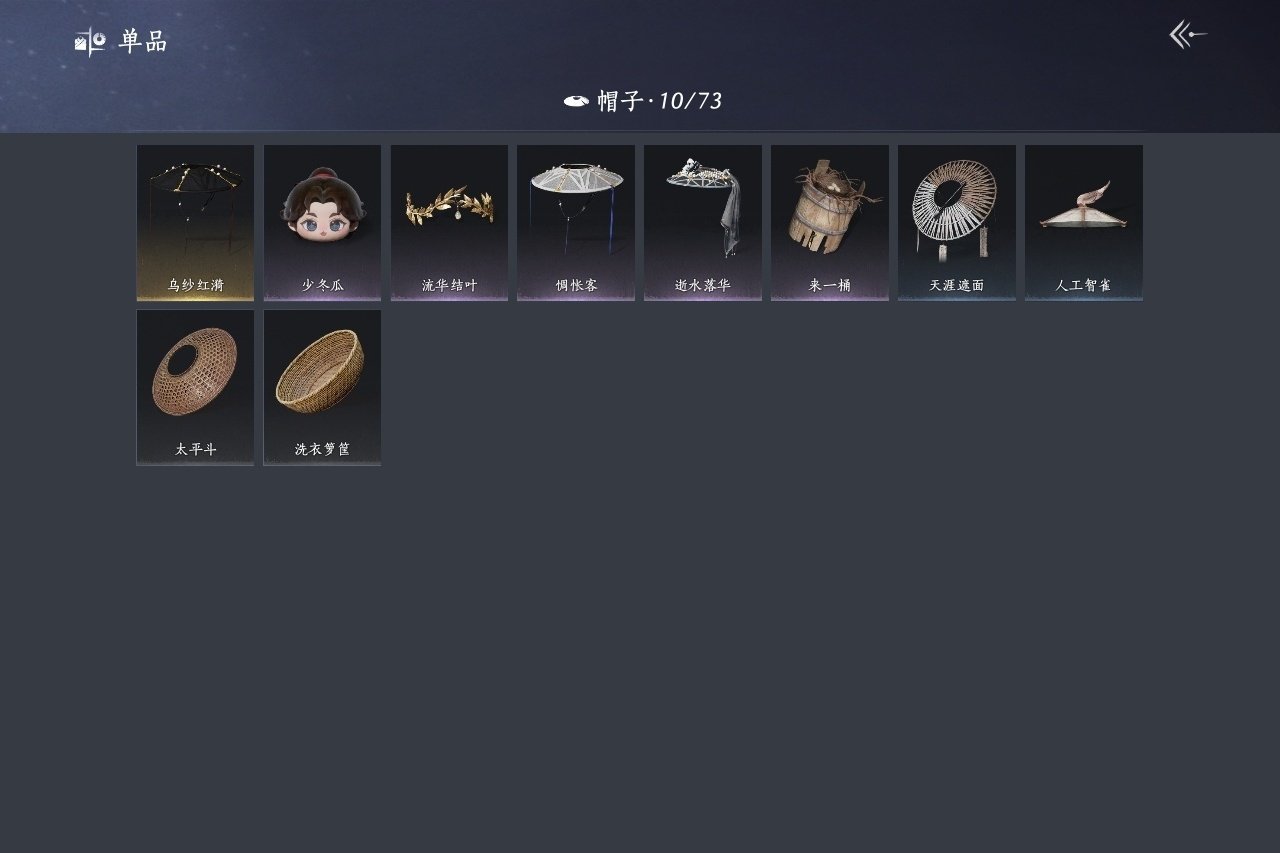Select the 太平斗 woven basket hat
Viewport: 1280px width, 853px height.
click(195, 387)
